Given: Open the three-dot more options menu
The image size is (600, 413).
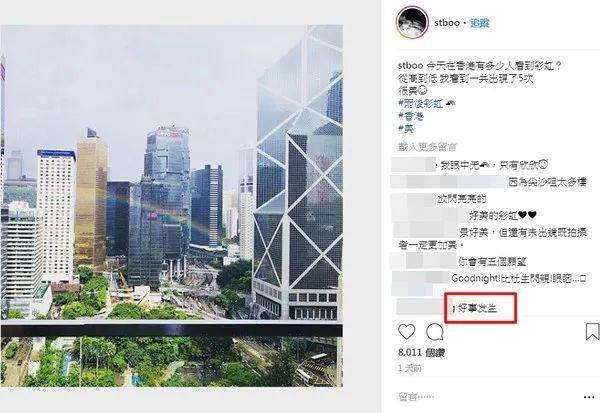Looking at the screenshot, I should [x=589, y=397].
